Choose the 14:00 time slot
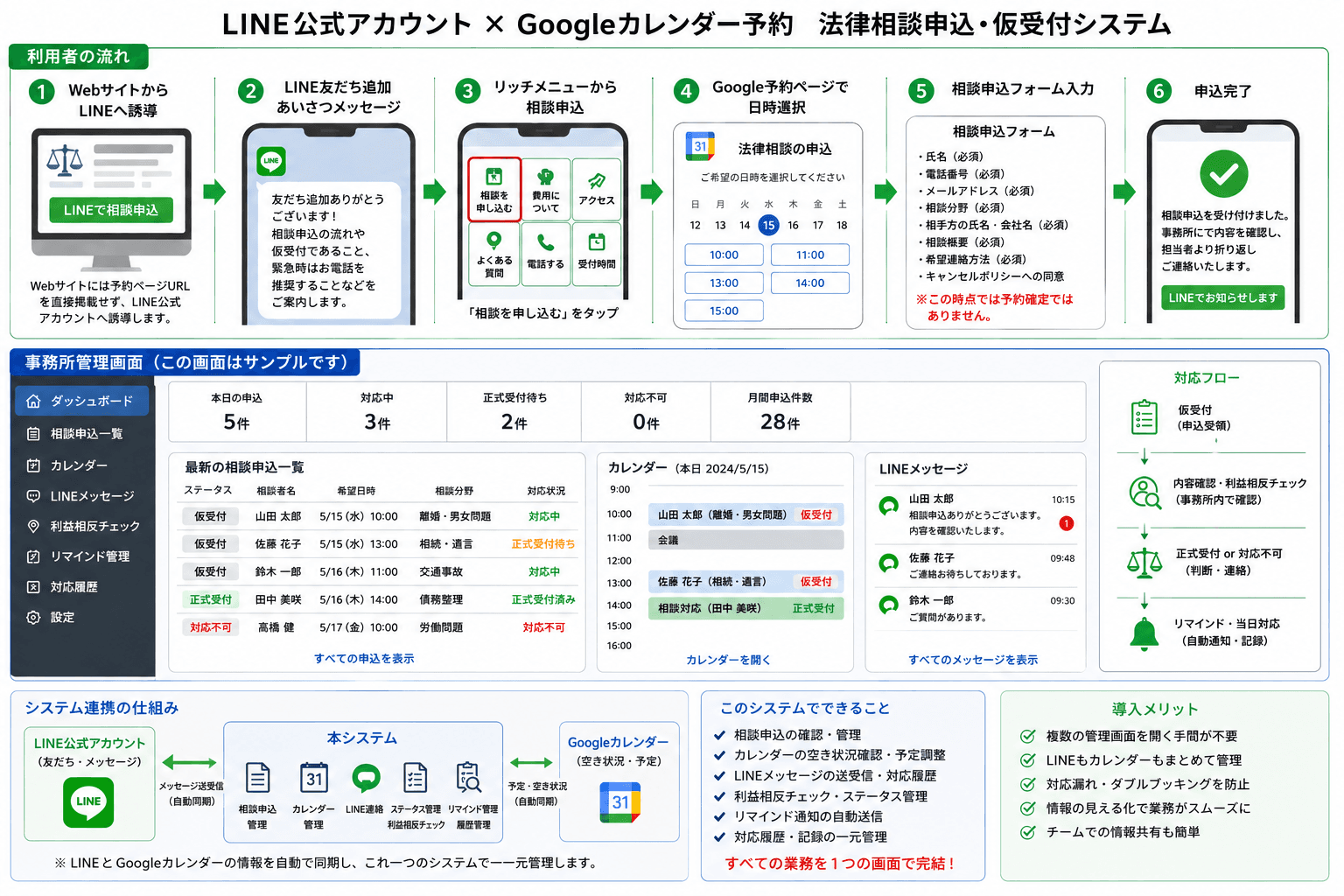Screen dimensions: 1344x896 click(x=810, y=283)
